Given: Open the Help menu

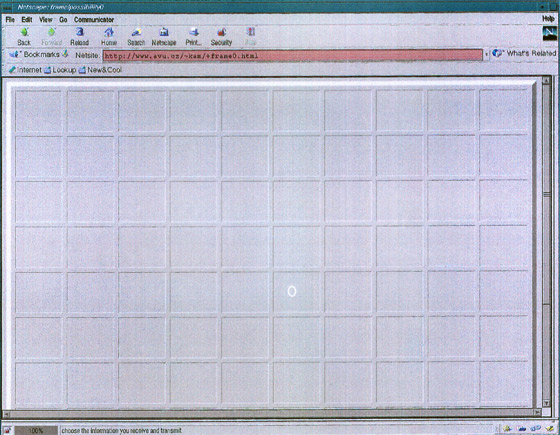Looking at the screenshot, I should [548, 19].
